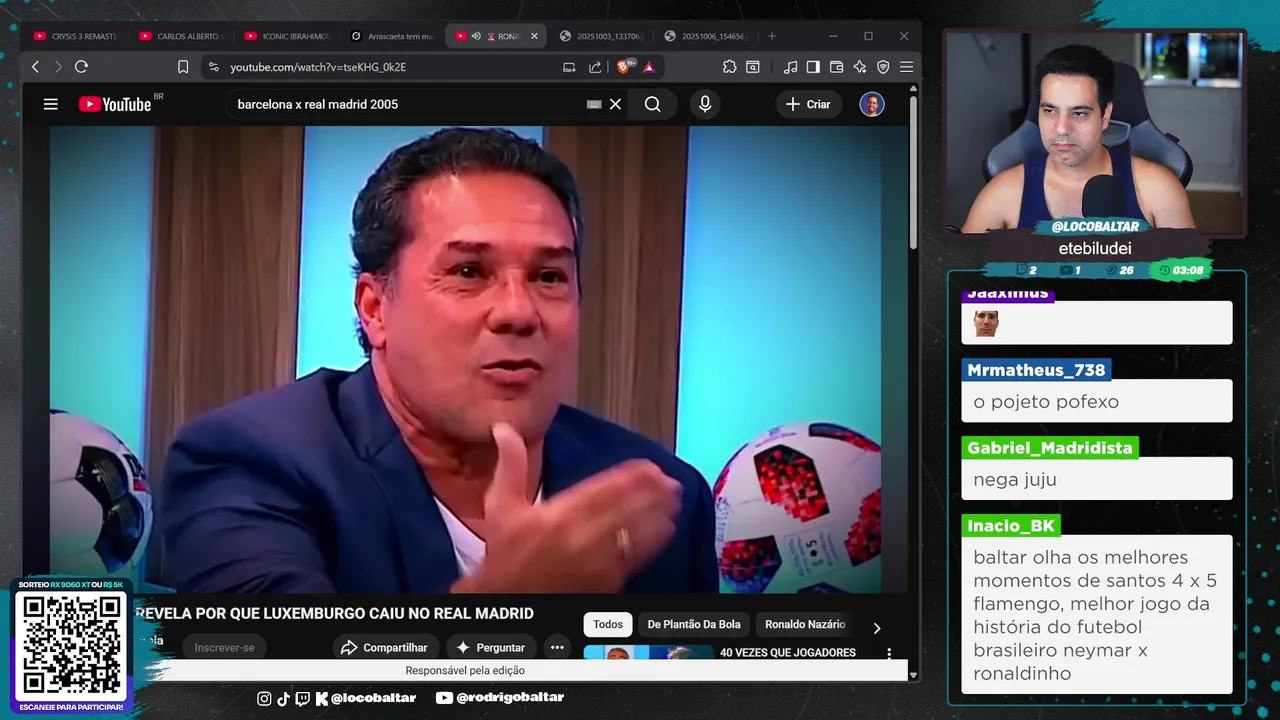Clear the YouTube search query
This screenshot has width=1280, height=720.
pos(616,104)
